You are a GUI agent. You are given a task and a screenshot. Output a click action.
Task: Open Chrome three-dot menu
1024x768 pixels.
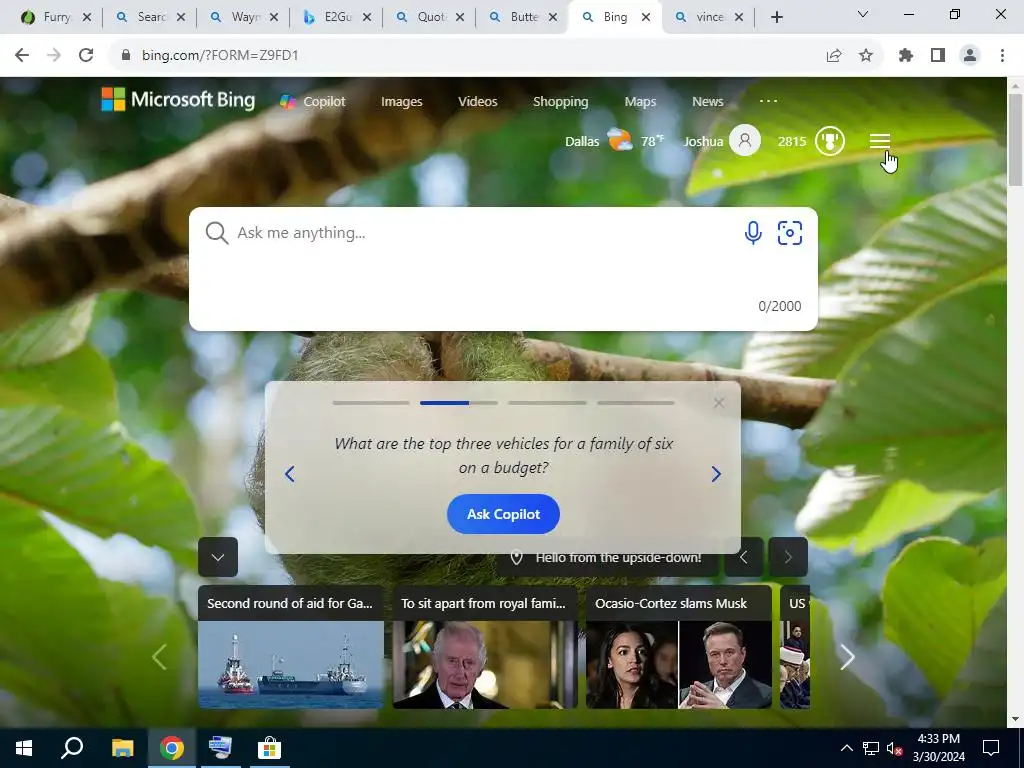tap(1002, 56)
